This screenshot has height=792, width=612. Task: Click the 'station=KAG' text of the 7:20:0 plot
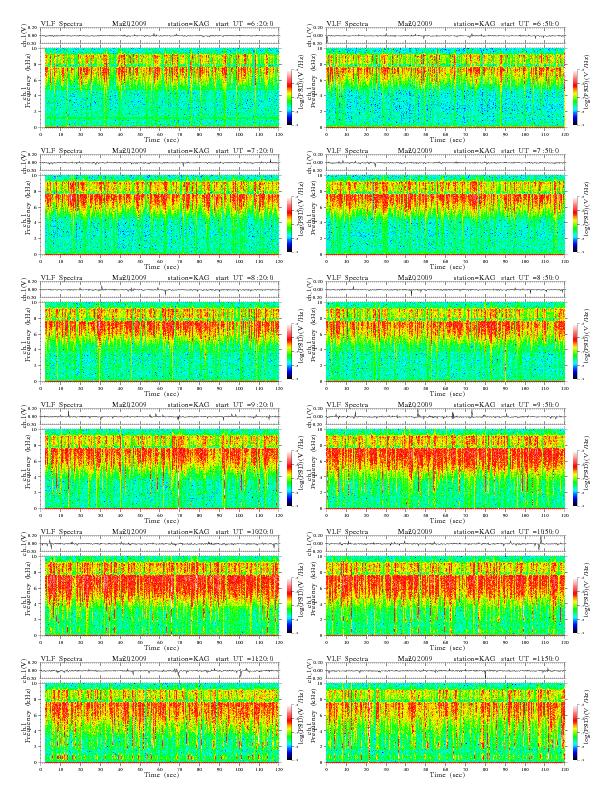pos(188,151)
